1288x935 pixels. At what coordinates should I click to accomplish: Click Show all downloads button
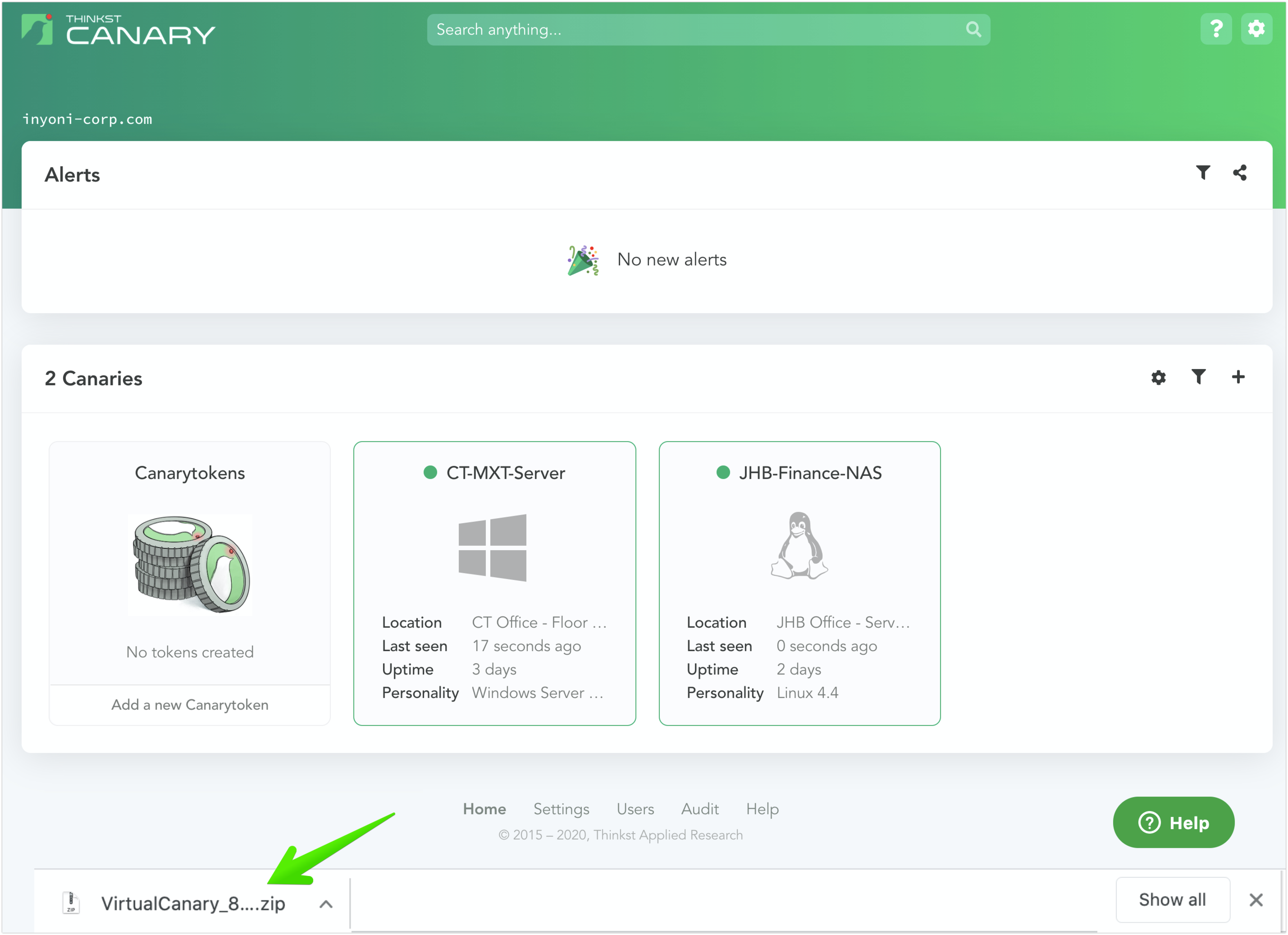(1173, 900)
